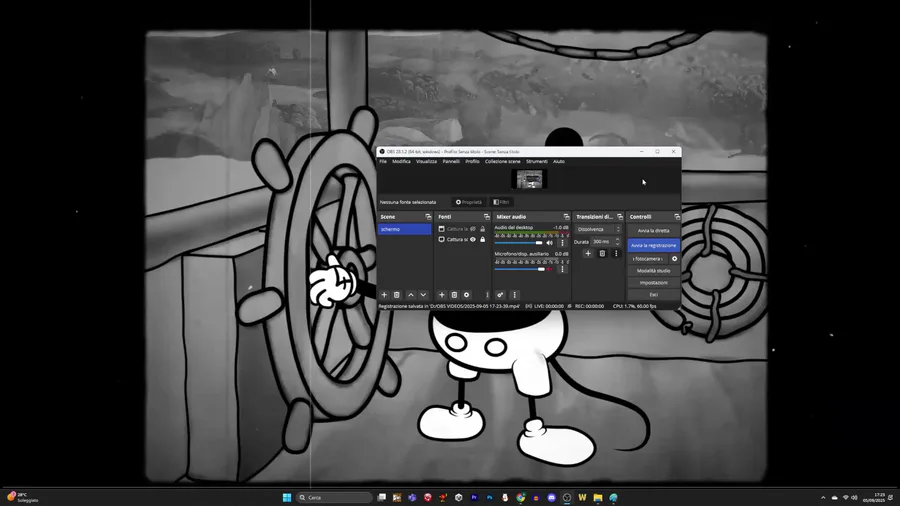This screenshot has height=506, width=900.
Task: Open the Windows Start menu
Action: click(287, 497)
